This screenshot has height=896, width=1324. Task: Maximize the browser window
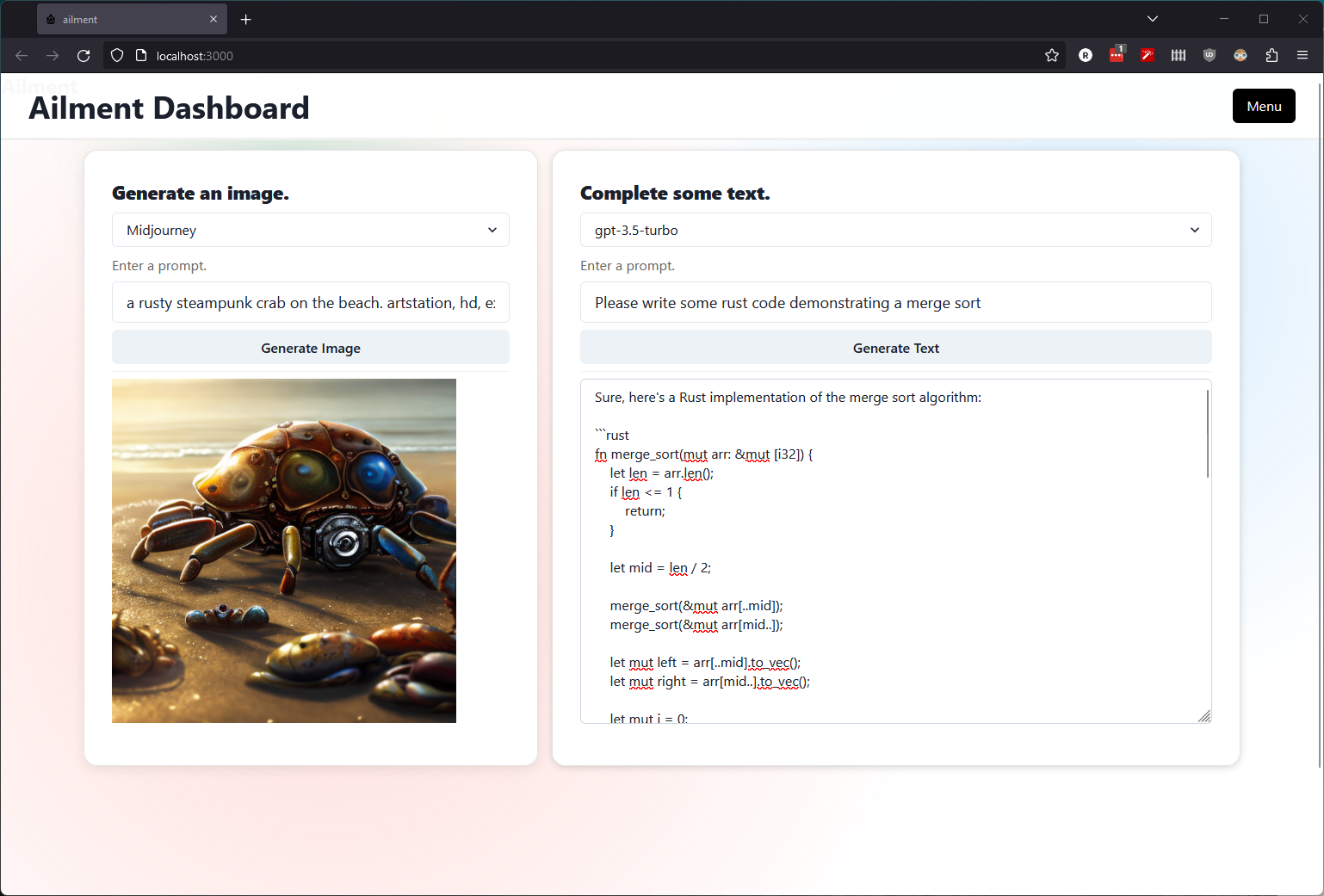click(x=1264, y=19)
